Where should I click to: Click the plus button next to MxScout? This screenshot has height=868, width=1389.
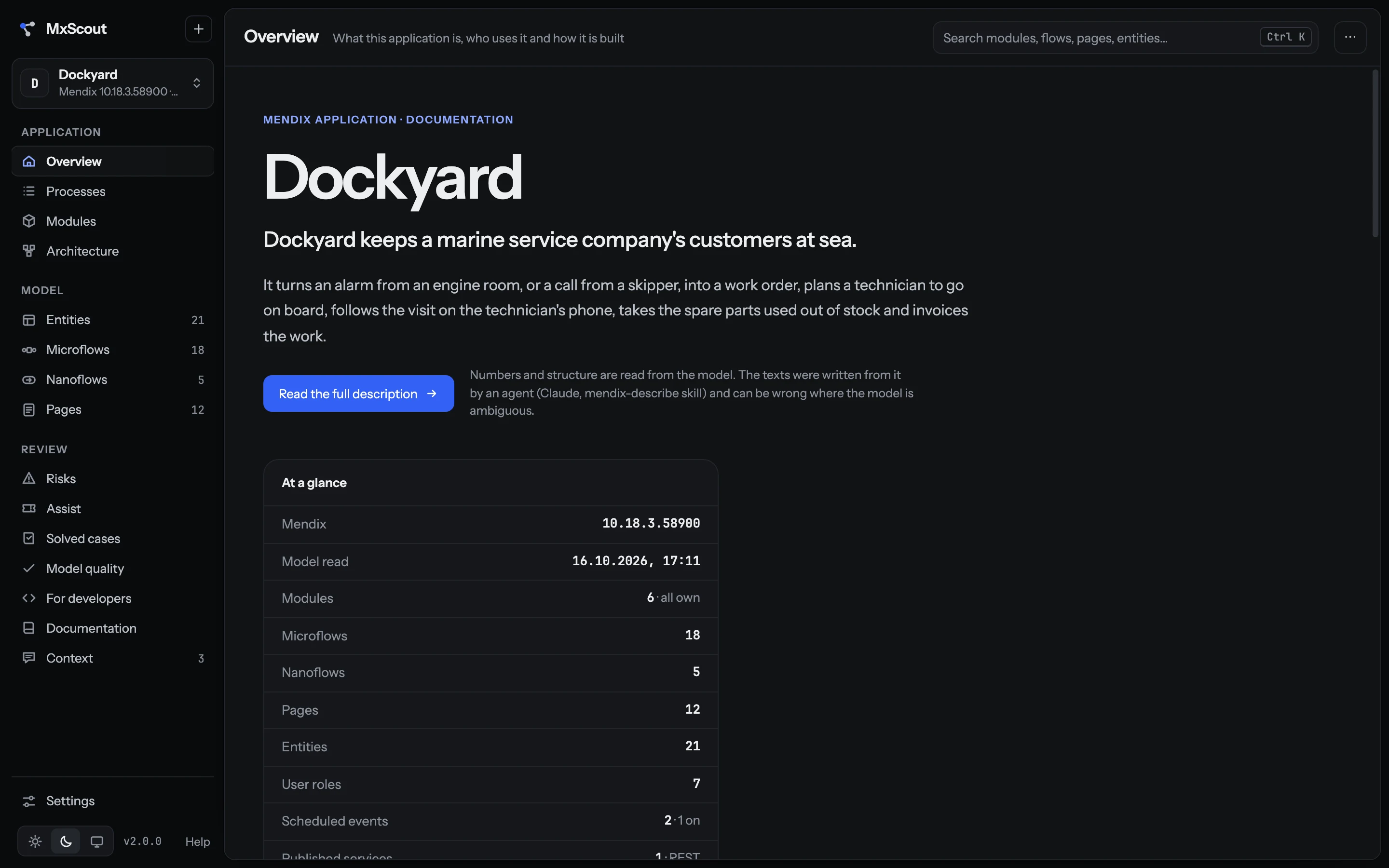[199, 29]
